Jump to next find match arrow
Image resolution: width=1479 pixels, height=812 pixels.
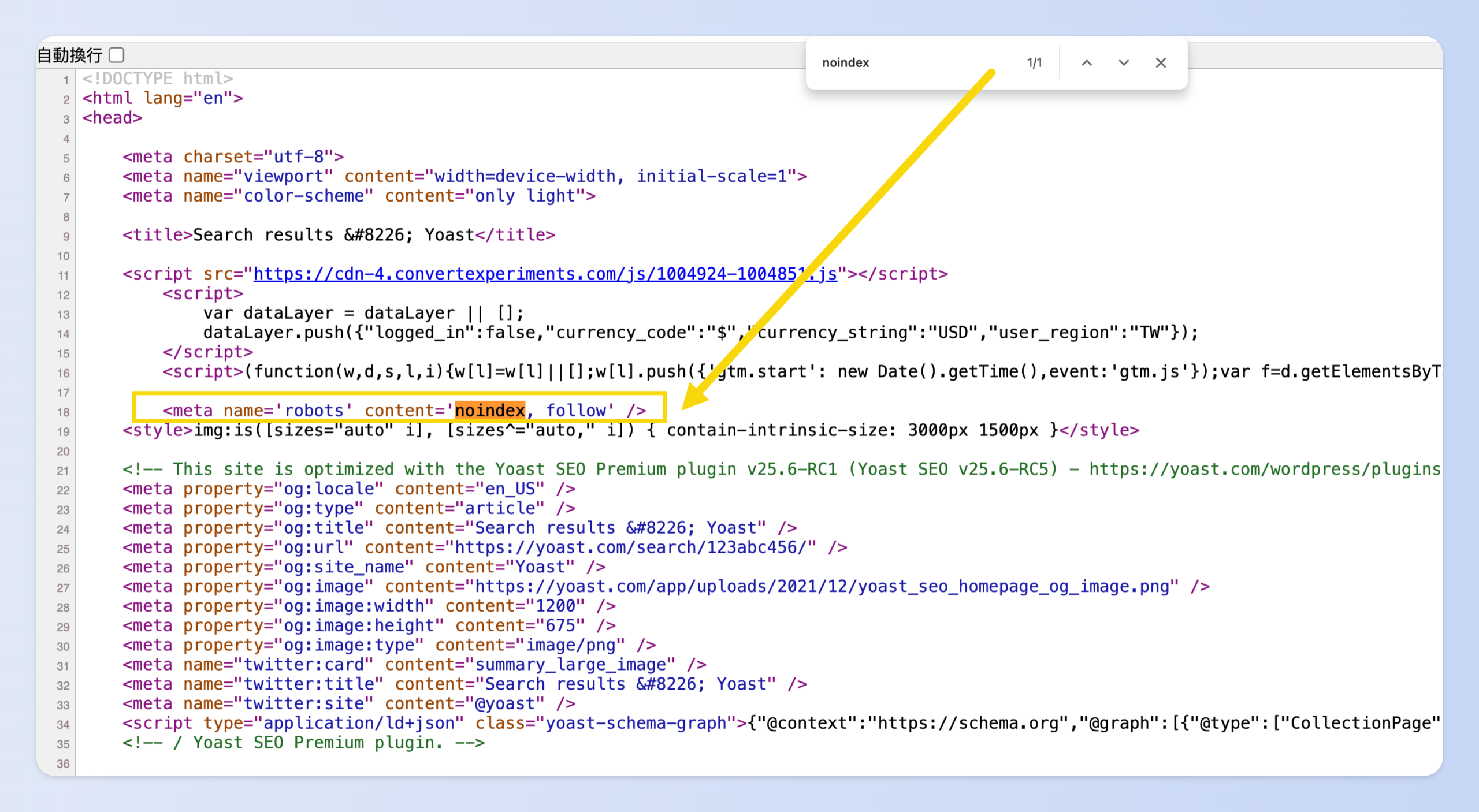(x=1123, y=62)
